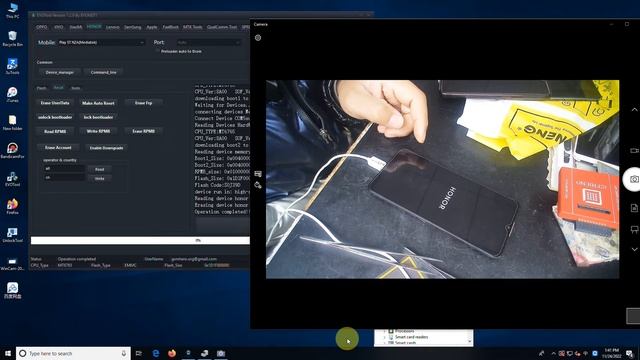Open Camera app settings gear
640x360 pixels.
coord(258,38)
